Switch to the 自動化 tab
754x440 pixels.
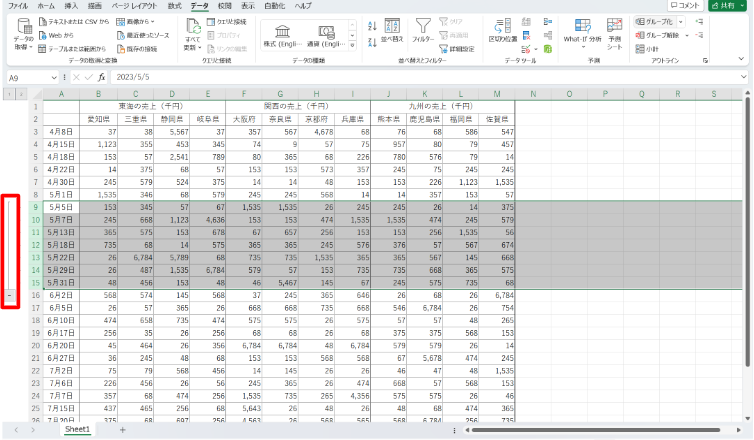pos(275,6)
